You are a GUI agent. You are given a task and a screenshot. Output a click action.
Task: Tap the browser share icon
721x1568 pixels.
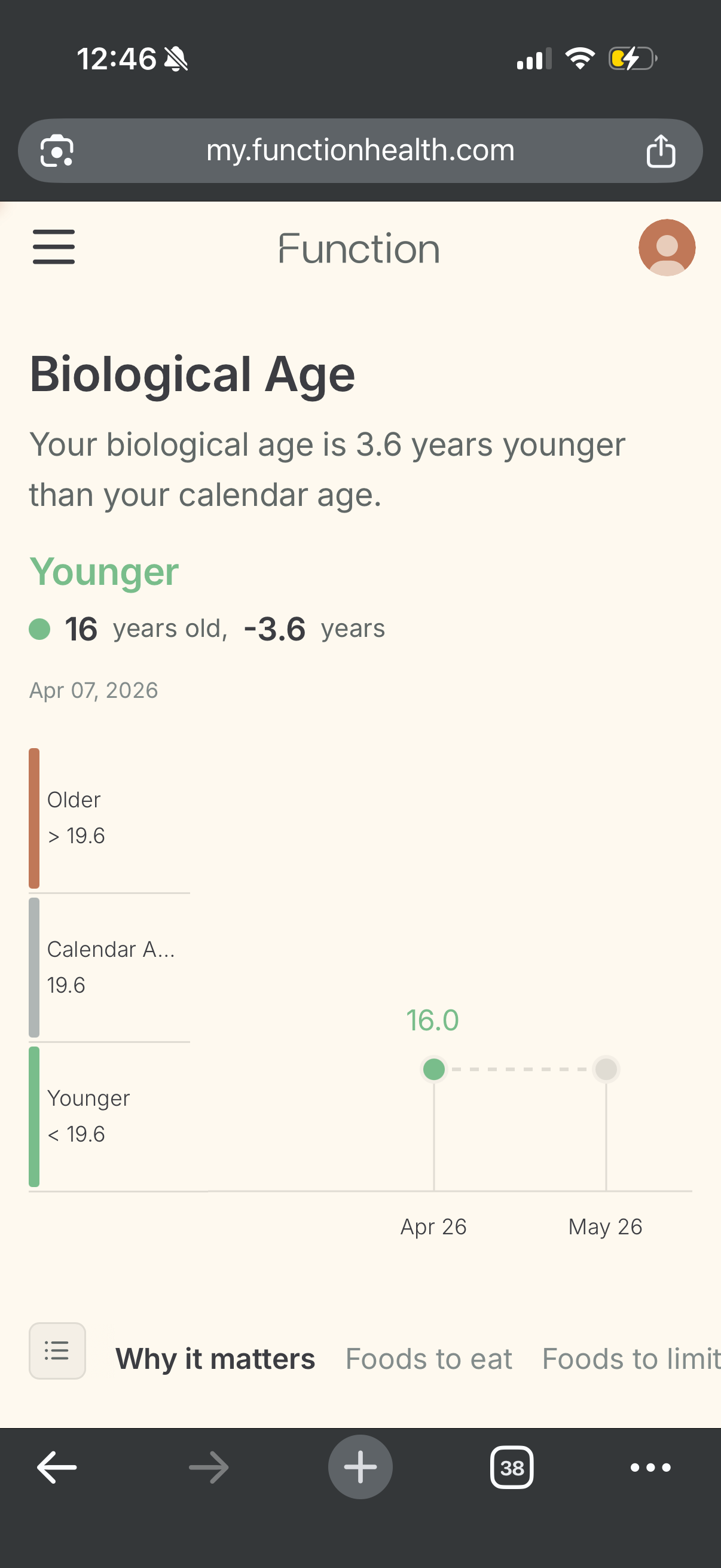(660, 150)
